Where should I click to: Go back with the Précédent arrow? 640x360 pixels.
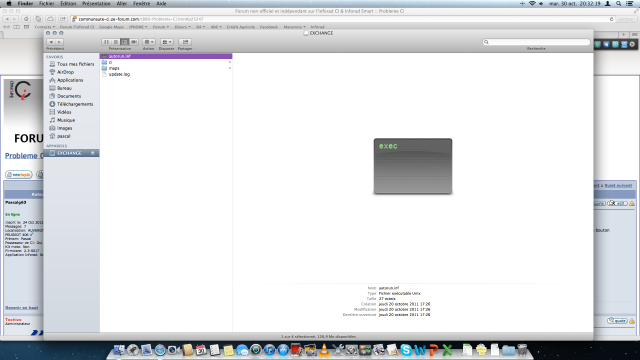pyautogui.click(x=51, y=42)
